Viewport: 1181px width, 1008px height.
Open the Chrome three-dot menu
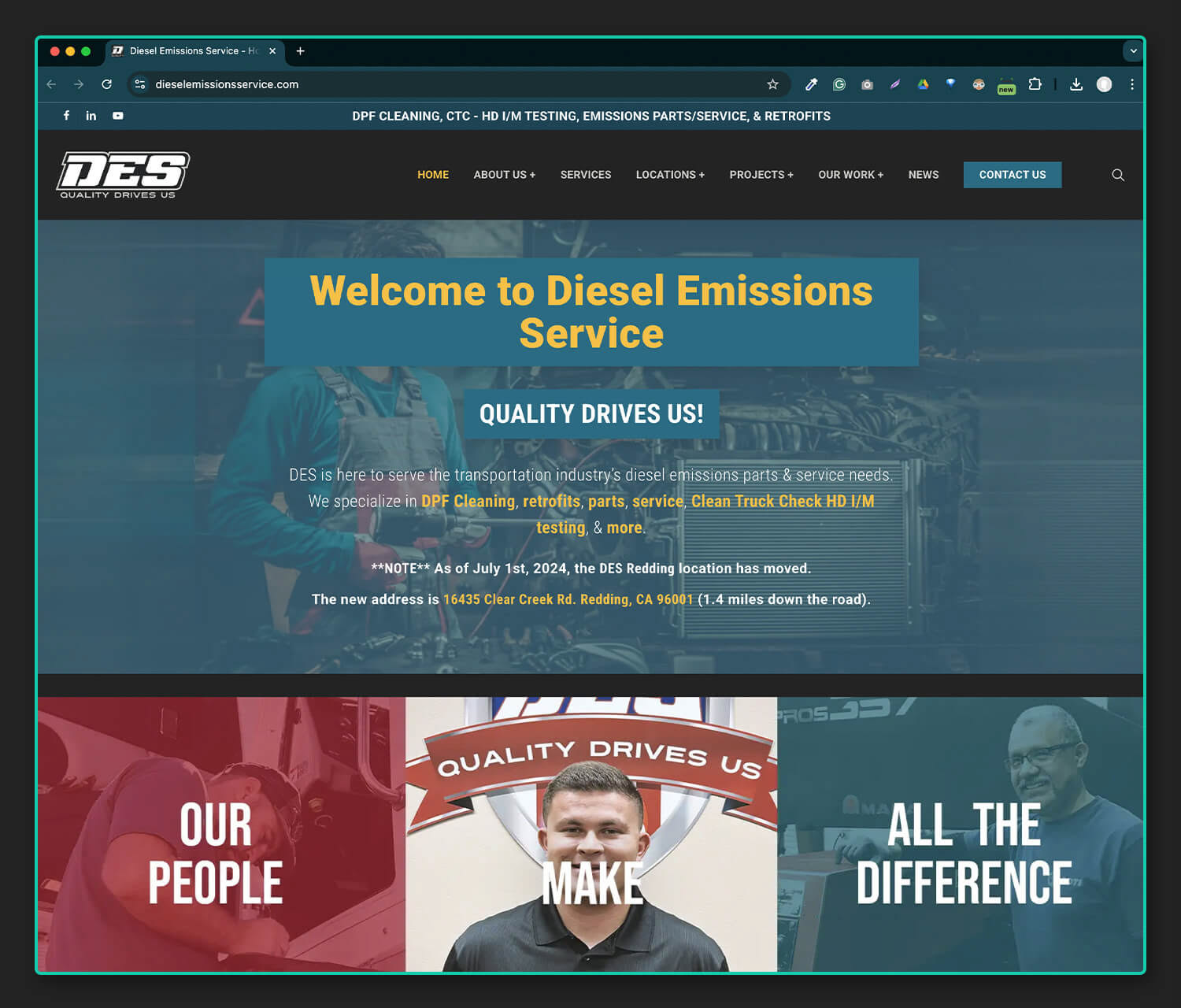pyautogui.click(x=1132, y=84)
